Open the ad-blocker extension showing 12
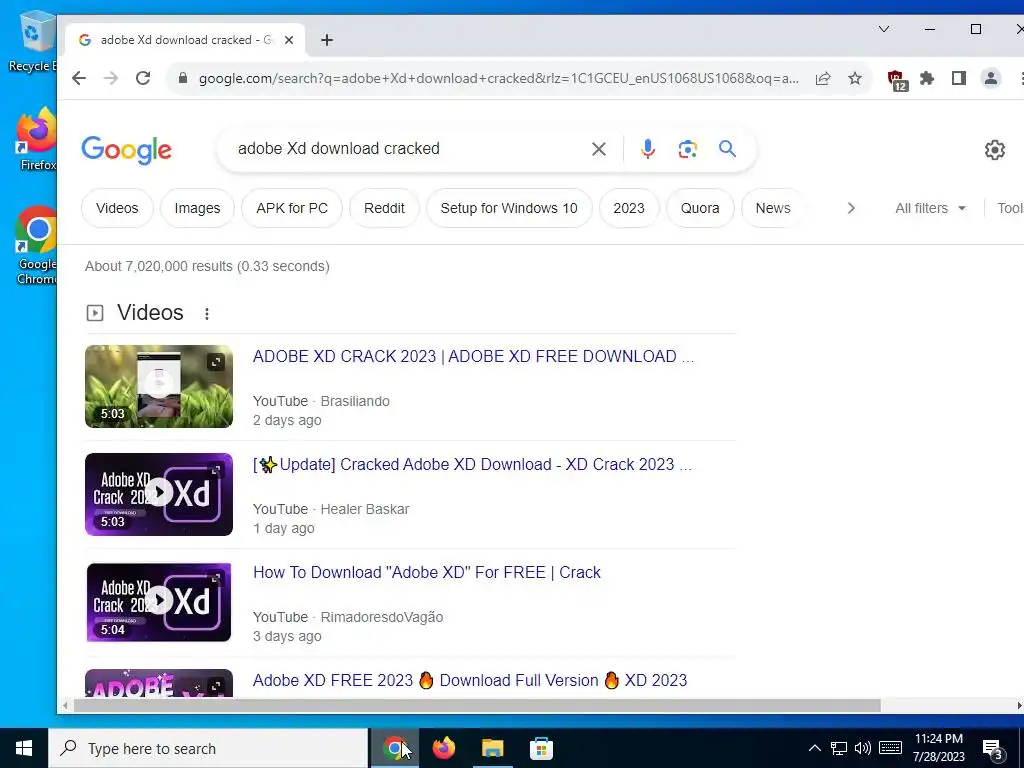The width and height of the screenshot is (1024, 768). (x=897, y=80)
